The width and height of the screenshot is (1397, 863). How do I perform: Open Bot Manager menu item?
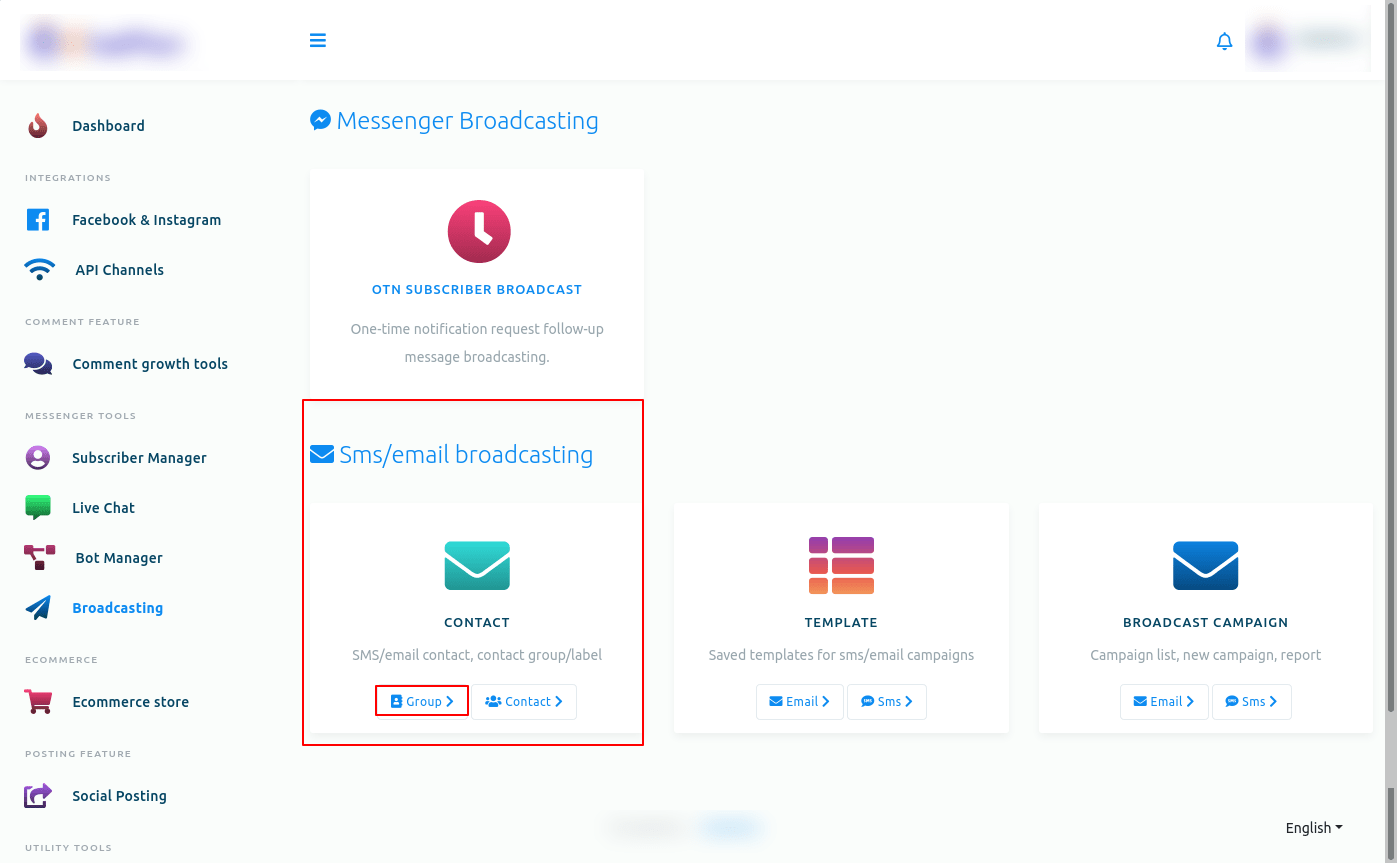click(118, 558)
